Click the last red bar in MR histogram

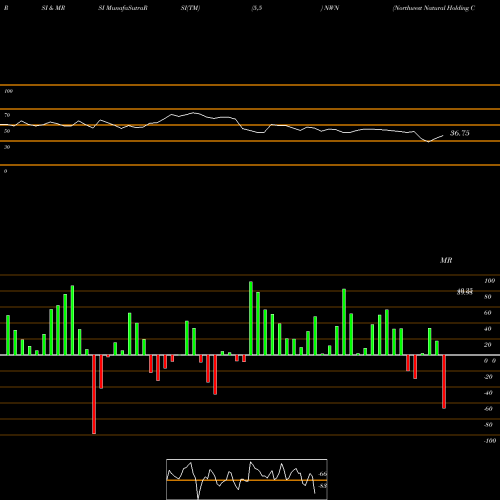(x=444, y=382)
